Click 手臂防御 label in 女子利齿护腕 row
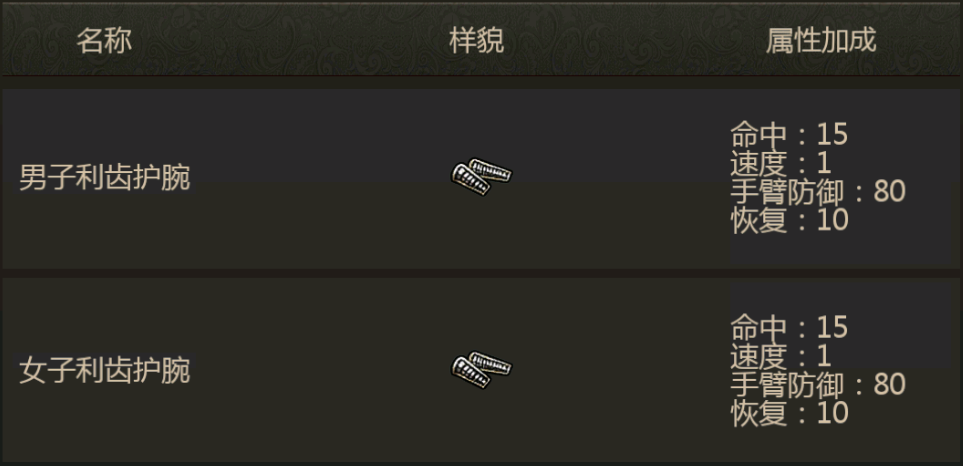 click(787, 385)
